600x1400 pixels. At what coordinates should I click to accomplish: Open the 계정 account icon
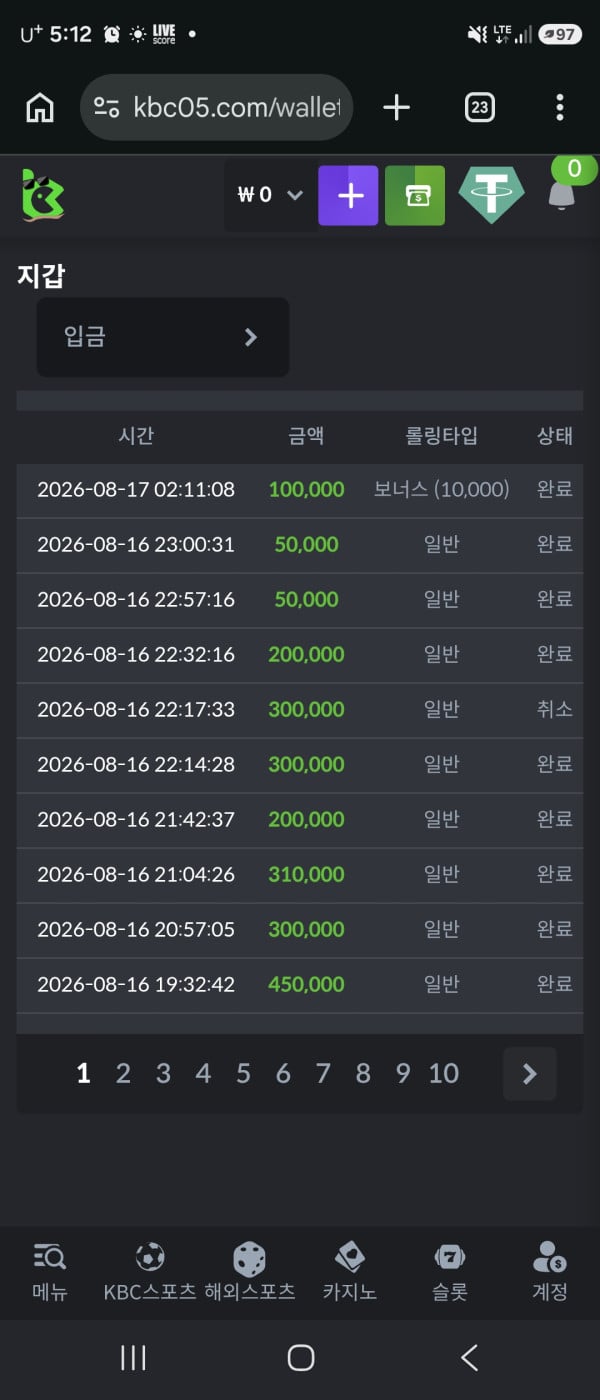[x=550, y=1257]
